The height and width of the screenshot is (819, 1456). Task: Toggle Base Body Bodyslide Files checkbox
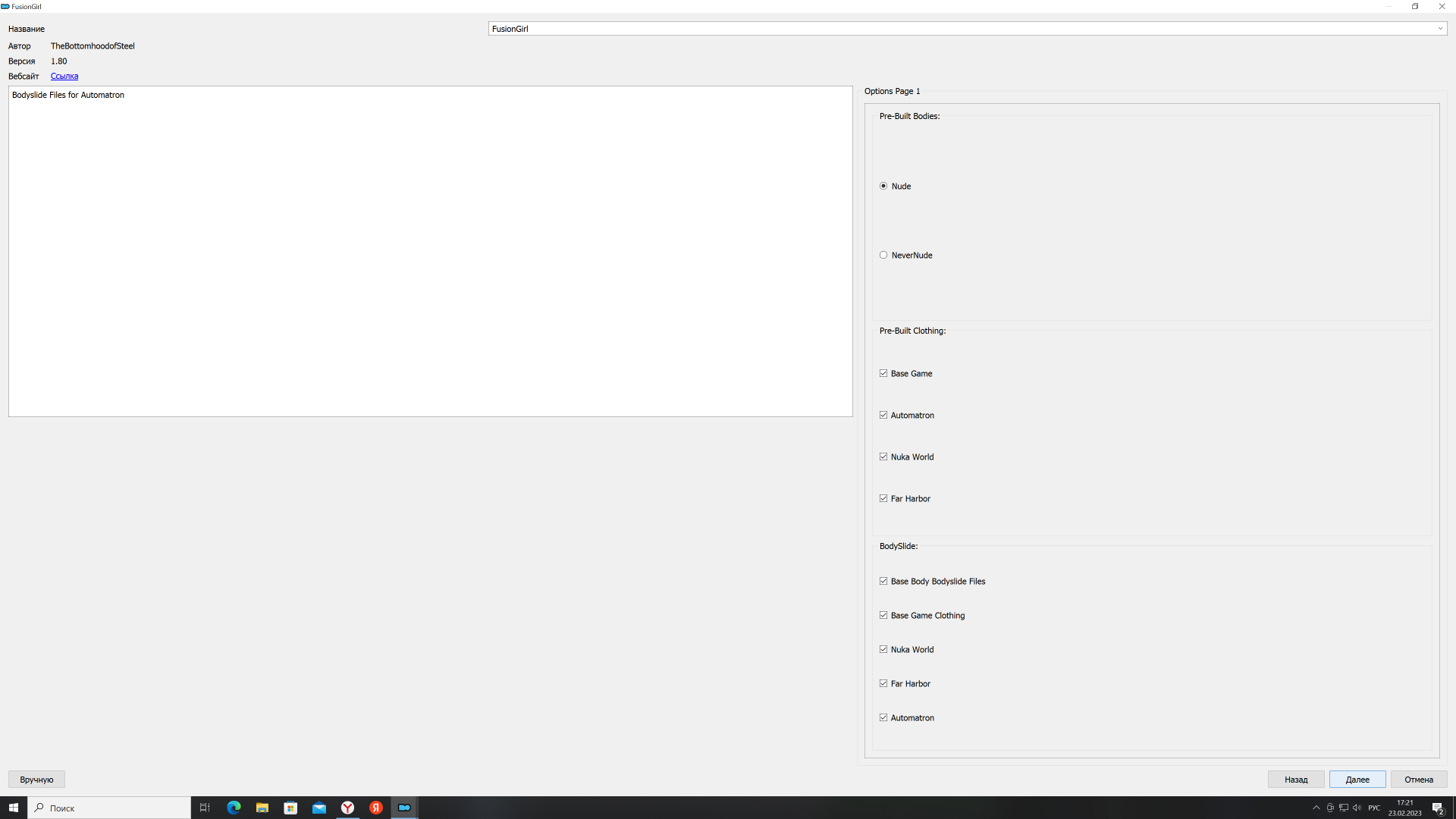(883, 582)
